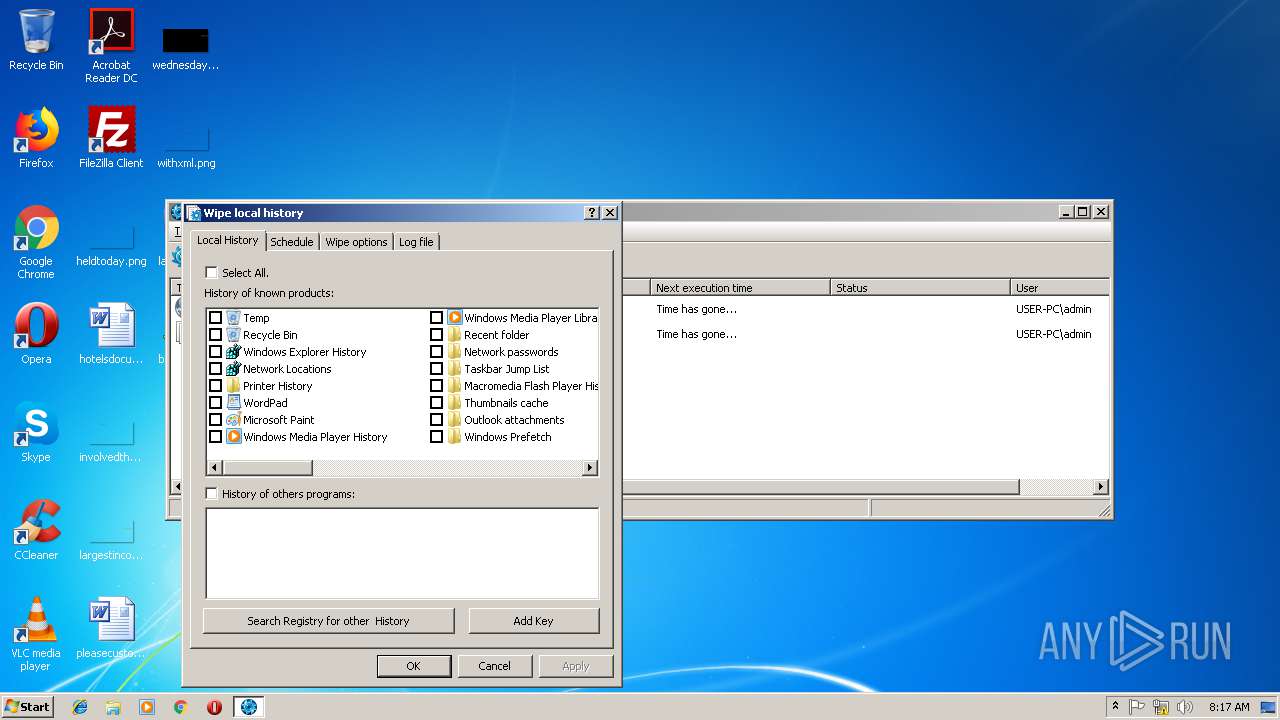Switch to the Schedule tab

pos(292,241)
